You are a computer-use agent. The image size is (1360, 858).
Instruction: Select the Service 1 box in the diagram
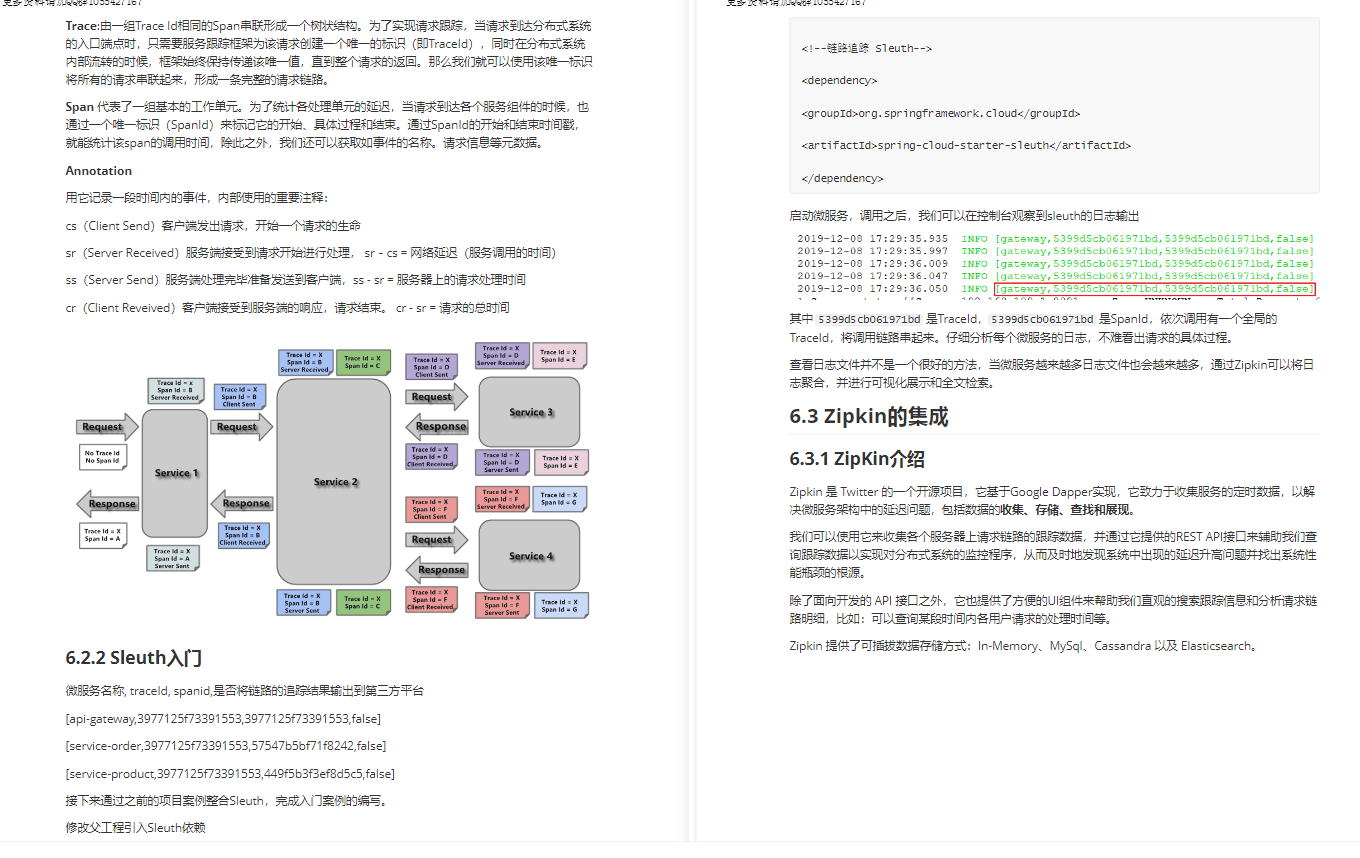click(x=177, y=473)
